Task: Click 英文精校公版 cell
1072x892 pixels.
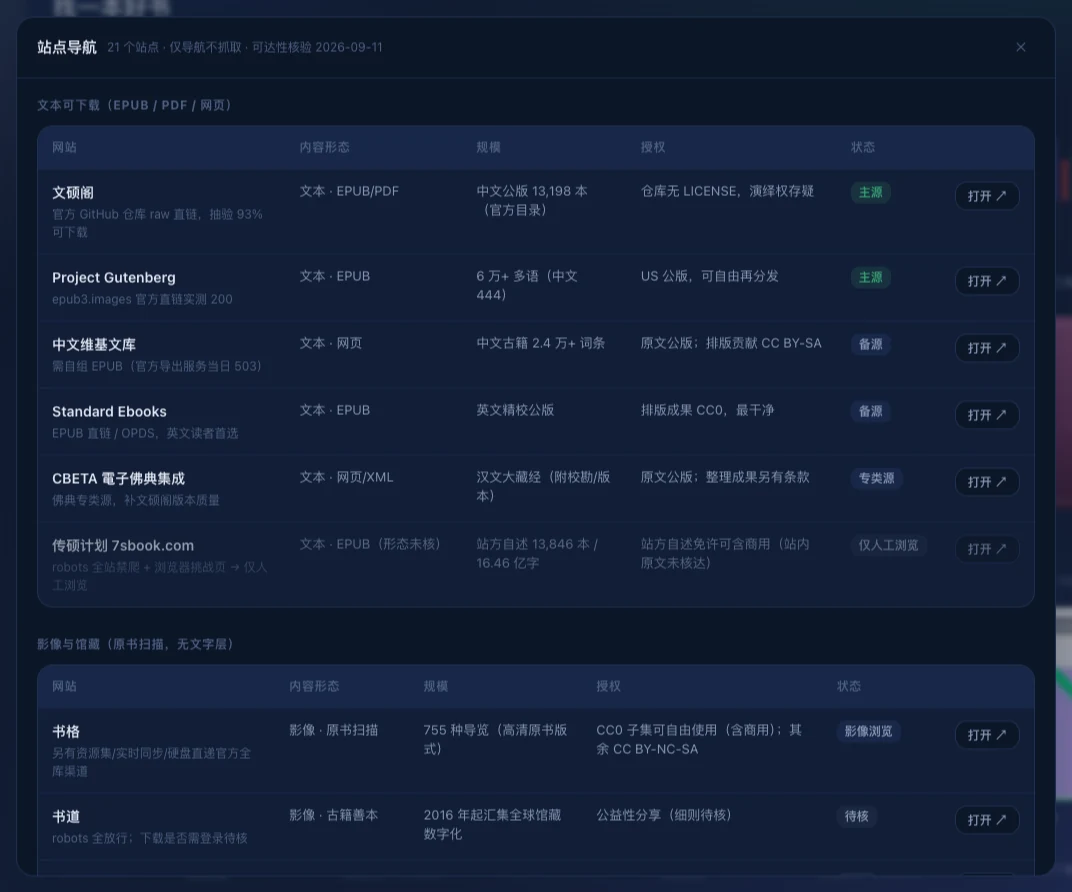Action: click(x=515, y=410)
